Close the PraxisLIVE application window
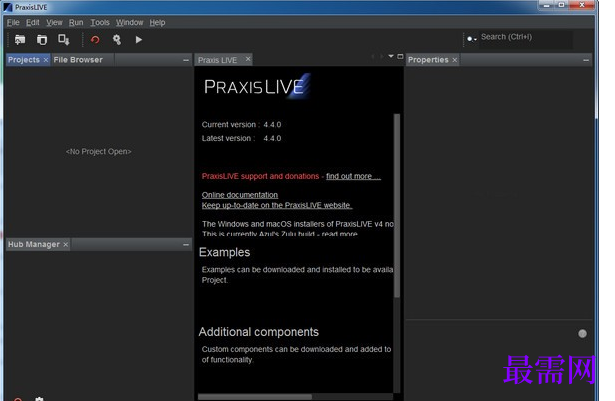615x401 pixels. 582,5
